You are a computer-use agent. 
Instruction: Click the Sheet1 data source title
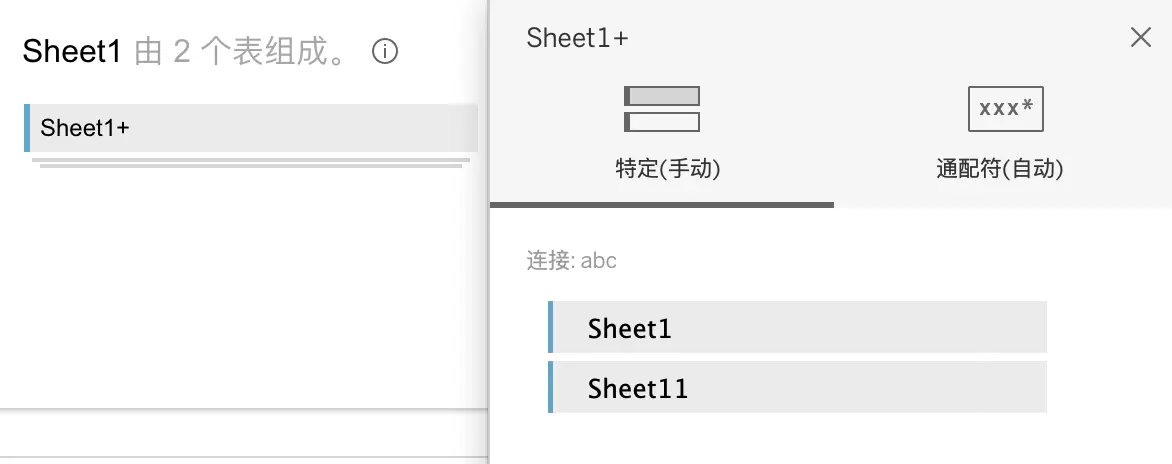point(72,52)
